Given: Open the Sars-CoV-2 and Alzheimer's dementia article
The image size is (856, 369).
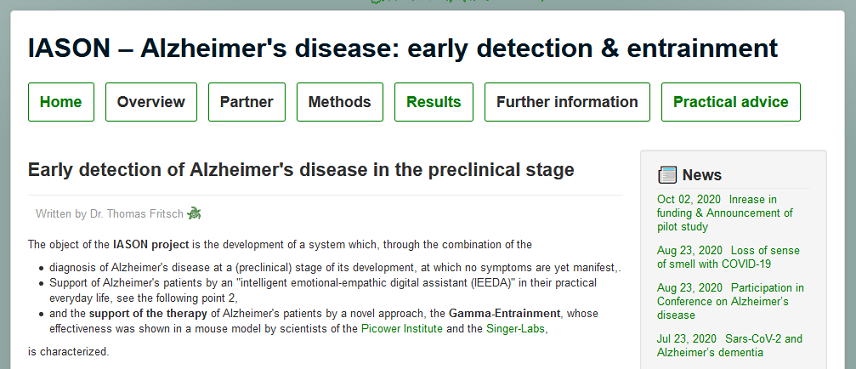Looking at the screenshot, I should (730, 346).
